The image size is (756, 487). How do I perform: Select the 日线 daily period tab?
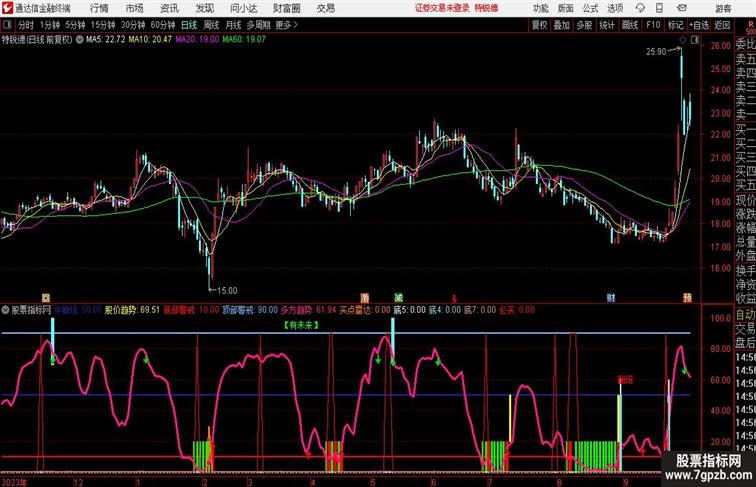tap(189, 25)
